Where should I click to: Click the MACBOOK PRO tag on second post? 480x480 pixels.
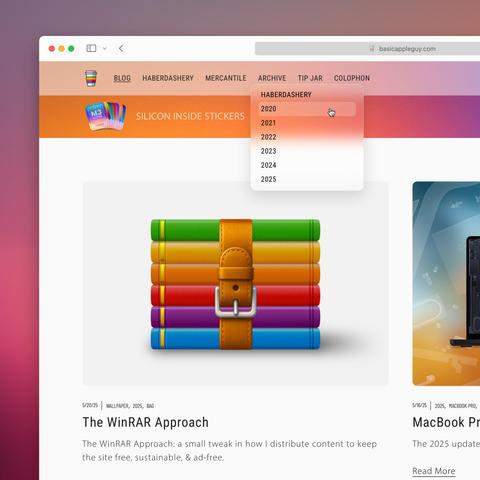click(463, 406)
